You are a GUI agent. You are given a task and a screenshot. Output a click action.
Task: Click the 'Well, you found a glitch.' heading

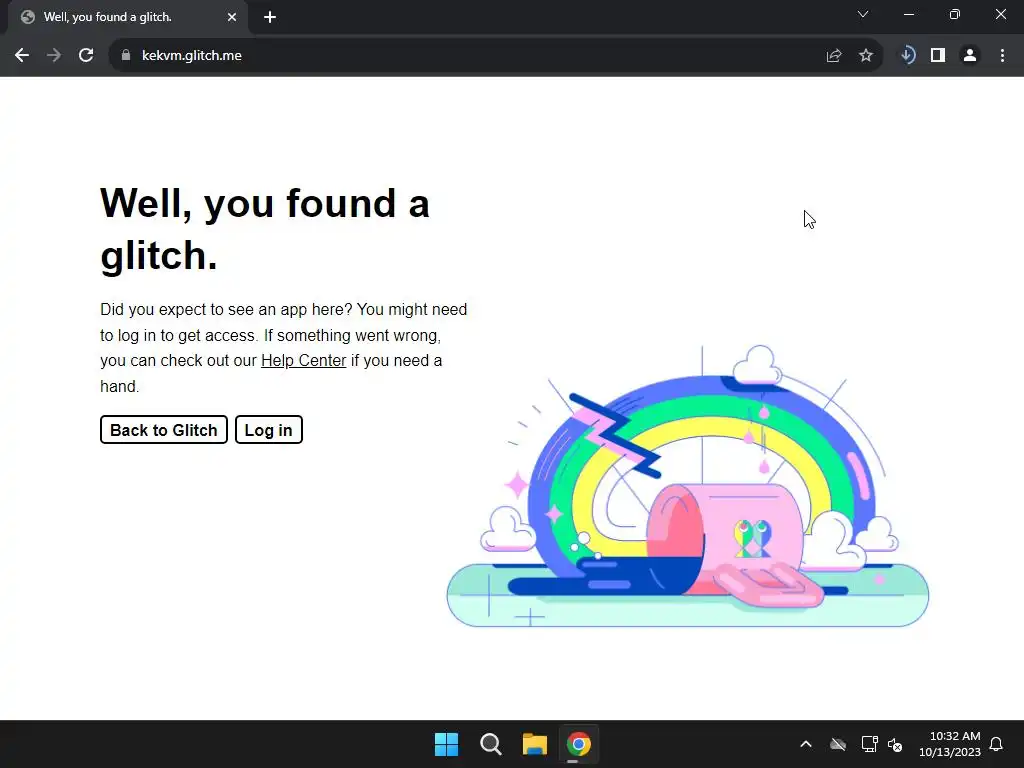click(x=264, y=229)
